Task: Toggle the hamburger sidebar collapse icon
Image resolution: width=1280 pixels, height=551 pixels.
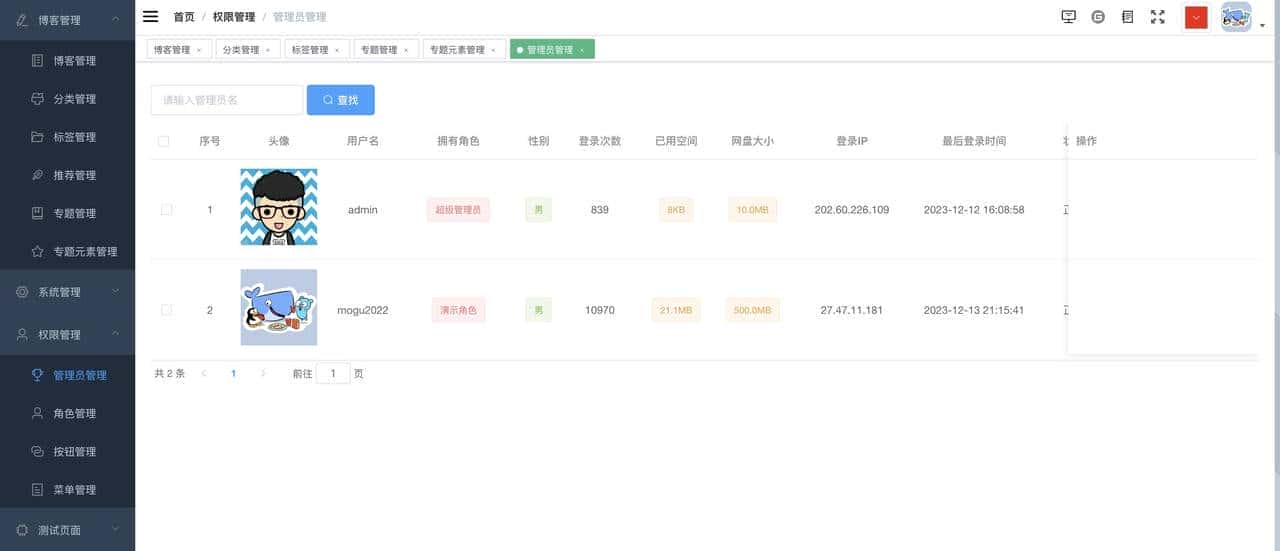Action: coord(151,16)
